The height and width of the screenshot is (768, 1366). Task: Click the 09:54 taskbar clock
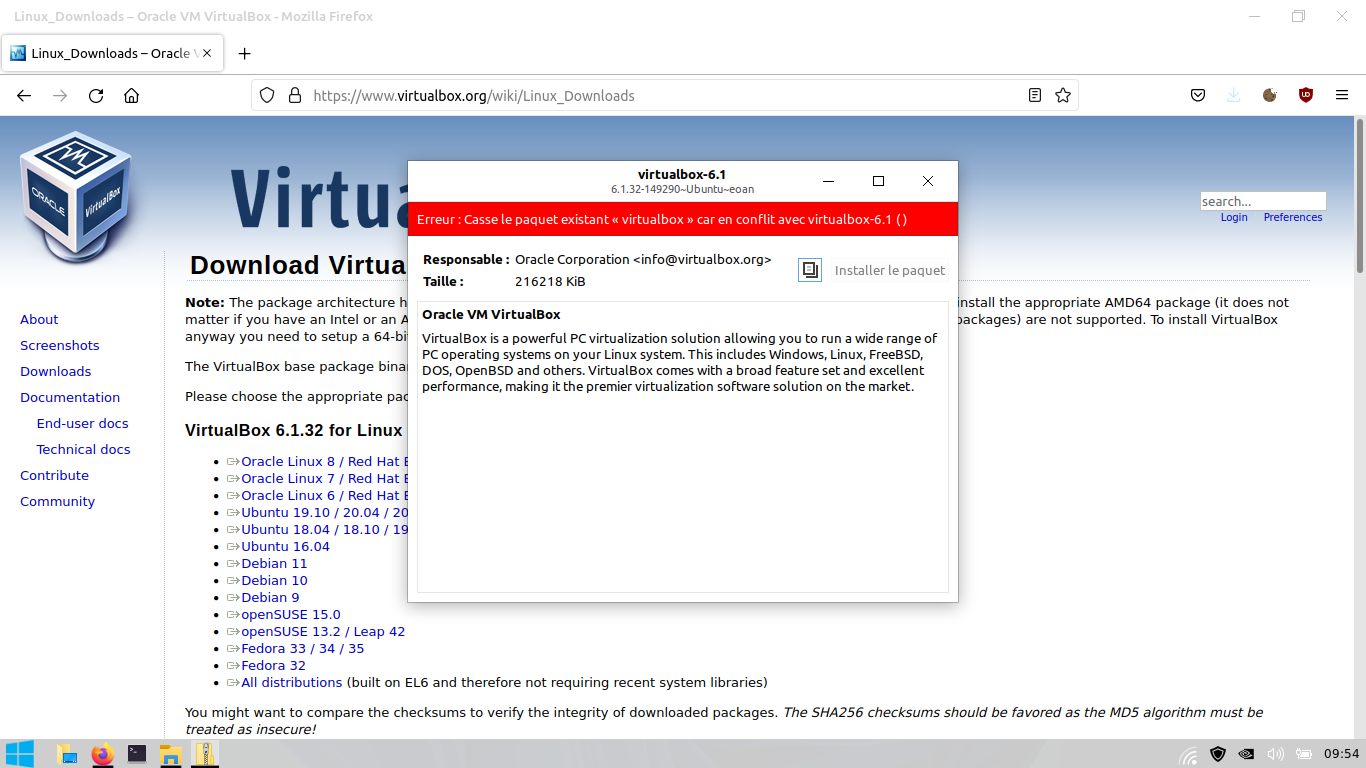tap(1341, 754)
